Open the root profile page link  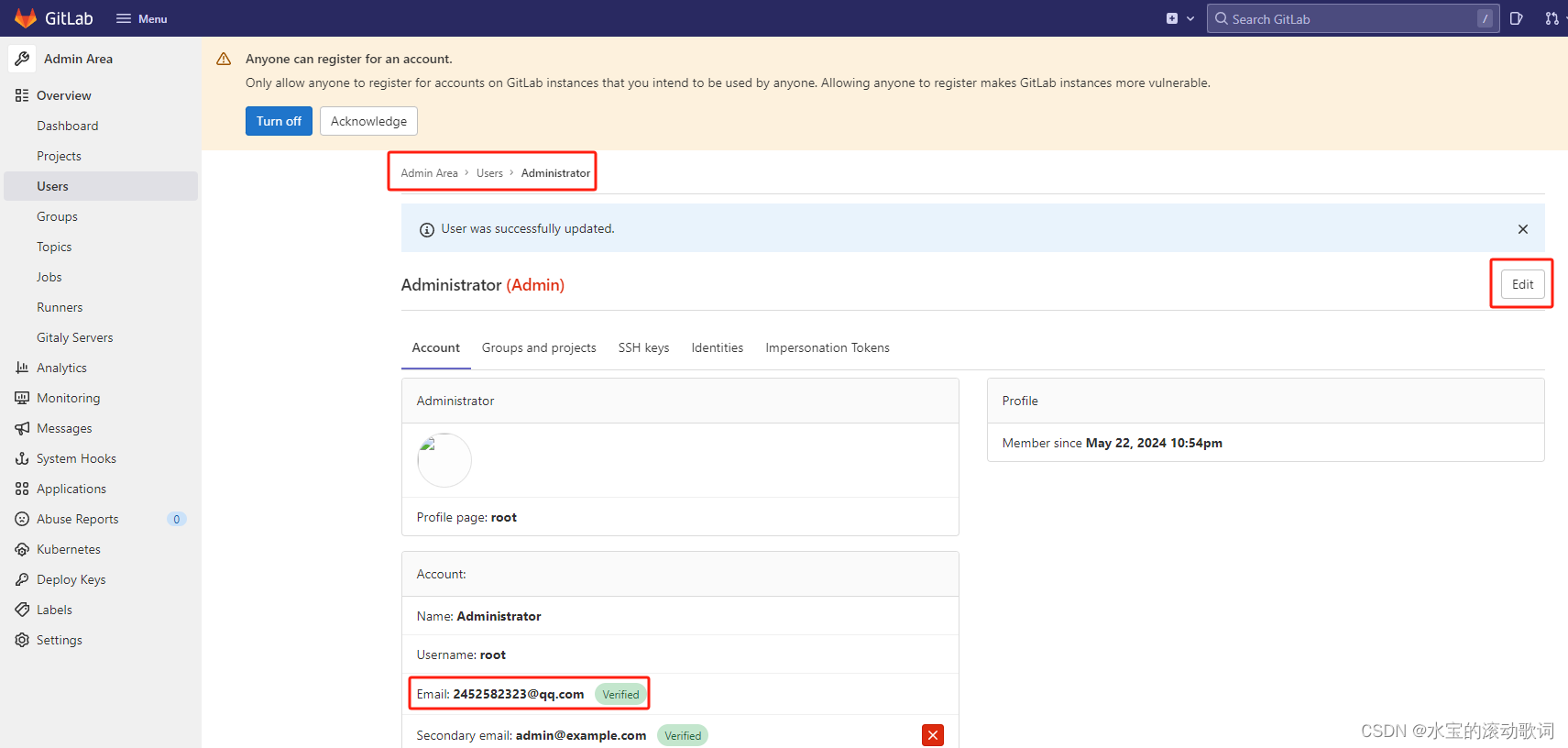(x=504, y=518)
